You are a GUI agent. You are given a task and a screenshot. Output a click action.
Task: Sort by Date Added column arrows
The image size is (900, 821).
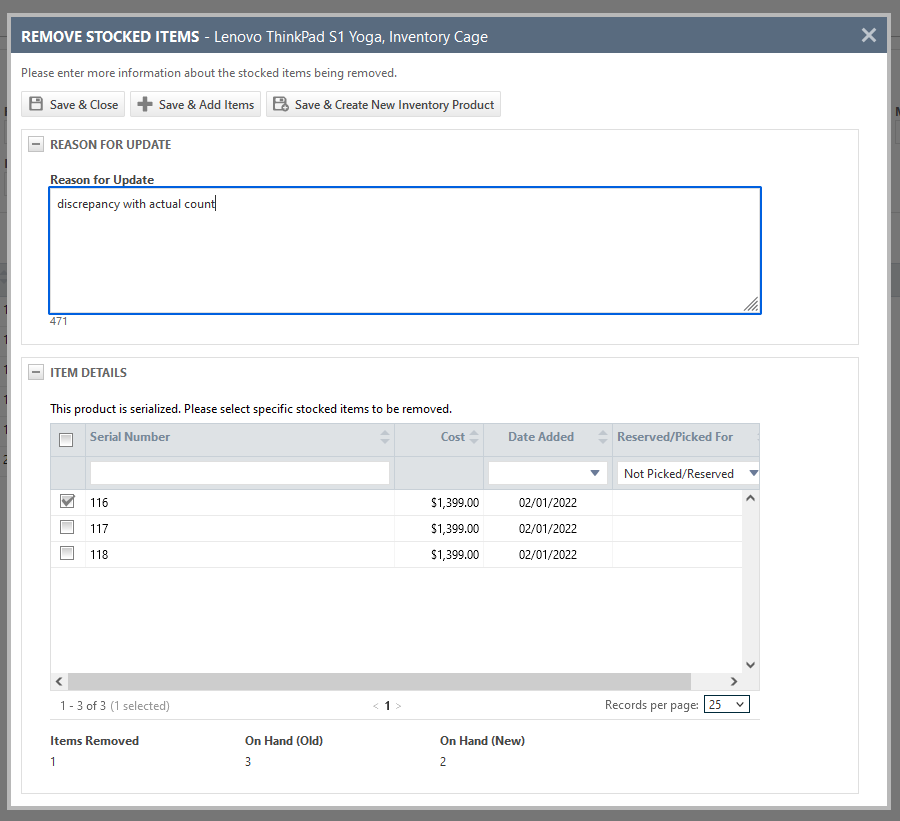(603, 437)
